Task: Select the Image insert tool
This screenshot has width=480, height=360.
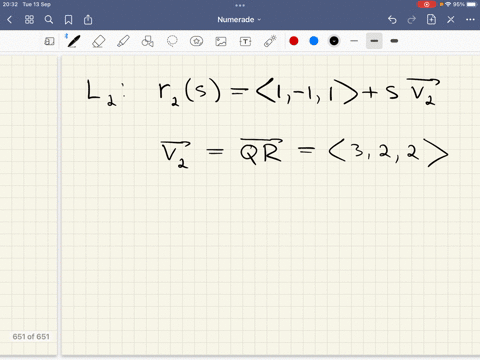Action: [x=221, y=41]
